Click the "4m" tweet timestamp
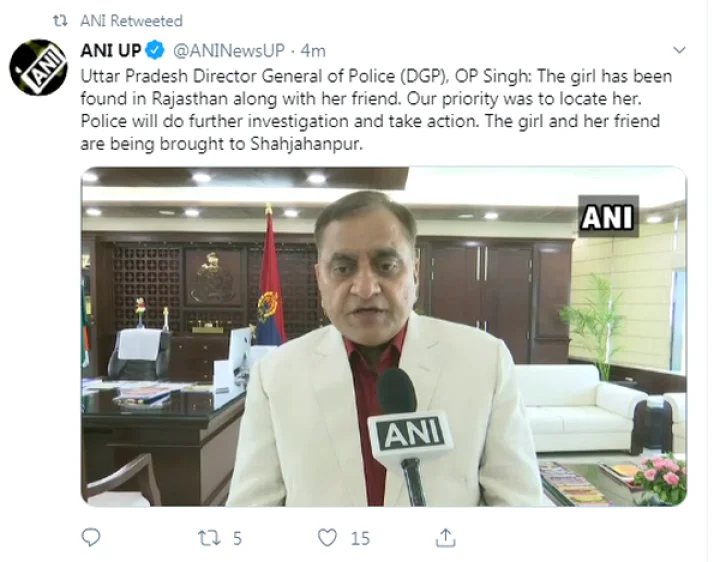 click(x=313, y=50)
